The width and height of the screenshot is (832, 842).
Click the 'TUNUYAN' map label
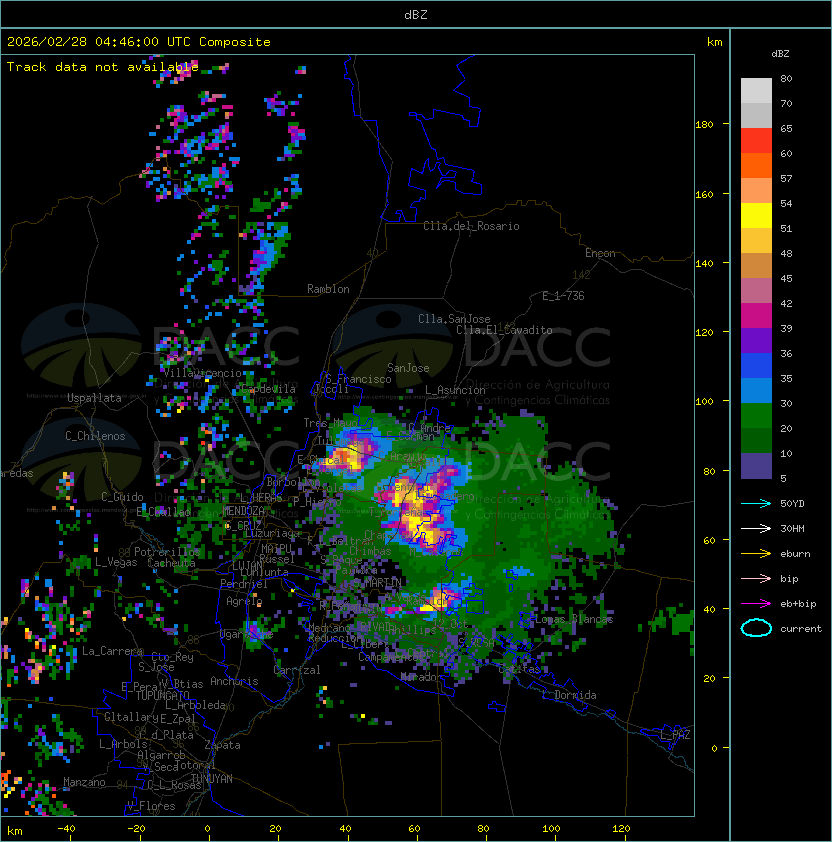pyautogui.click(x=212, y=779)
